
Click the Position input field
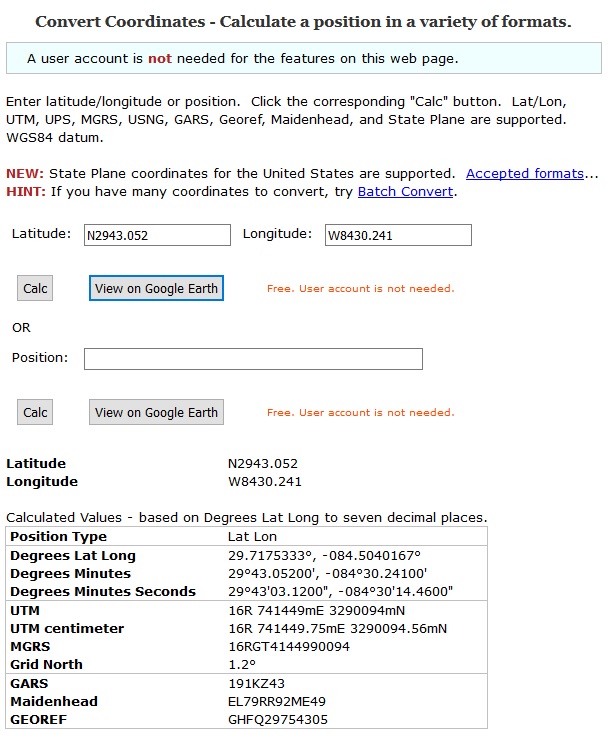point(253,359)
